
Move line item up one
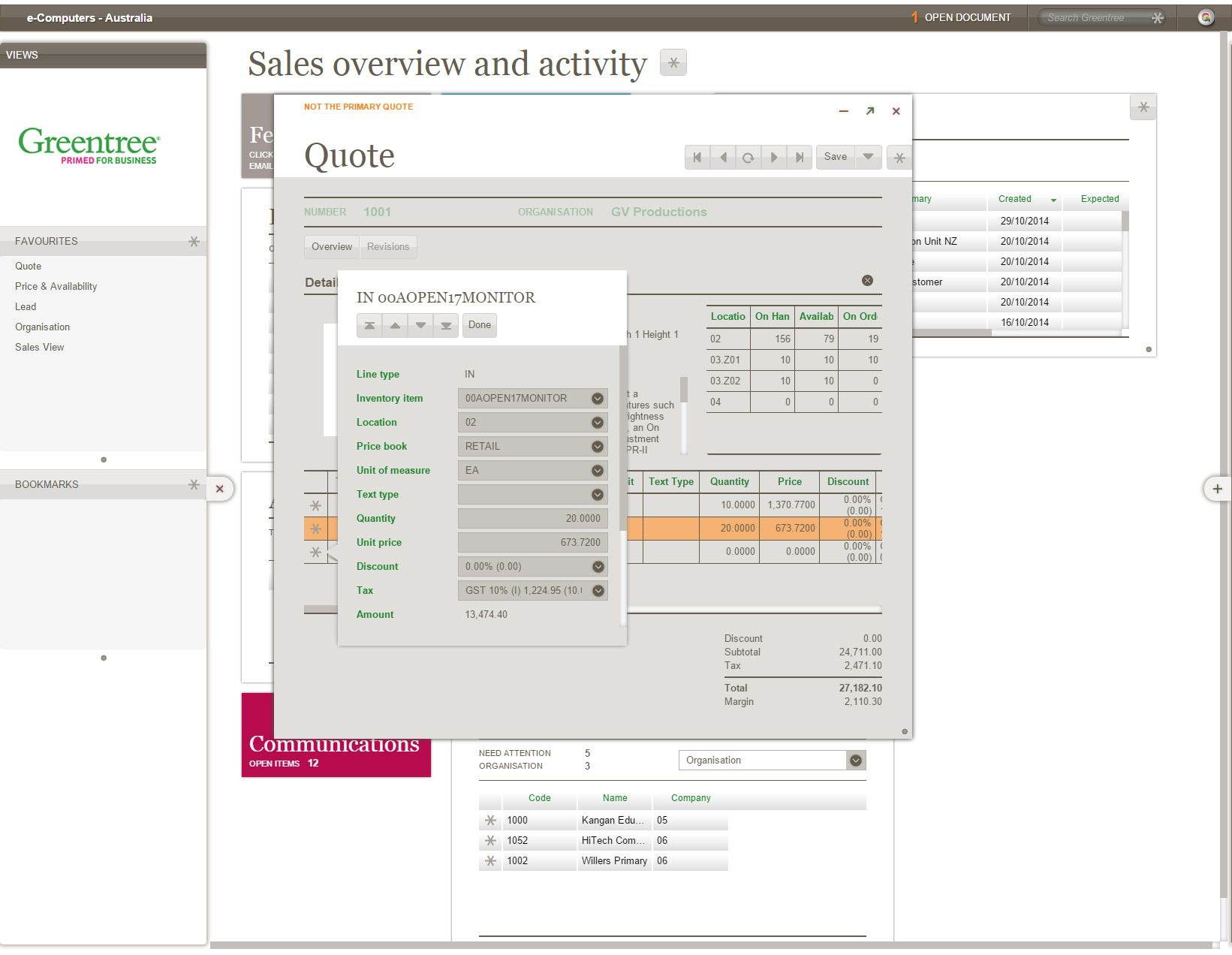point(395,325)
